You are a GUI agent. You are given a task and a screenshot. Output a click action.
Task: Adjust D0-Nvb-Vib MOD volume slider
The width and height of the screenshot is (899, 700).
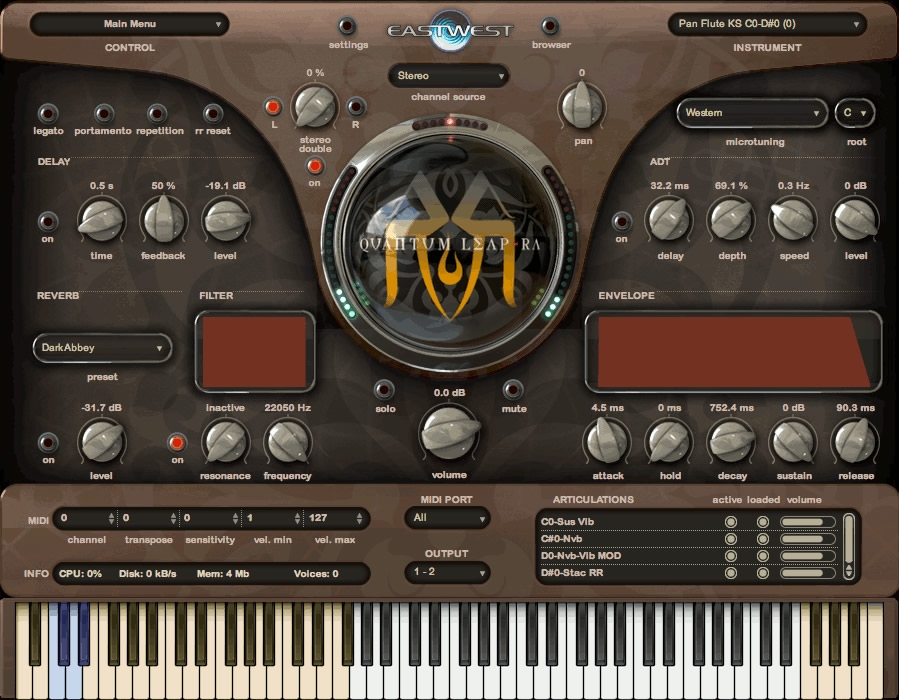[x=808, y=556]
